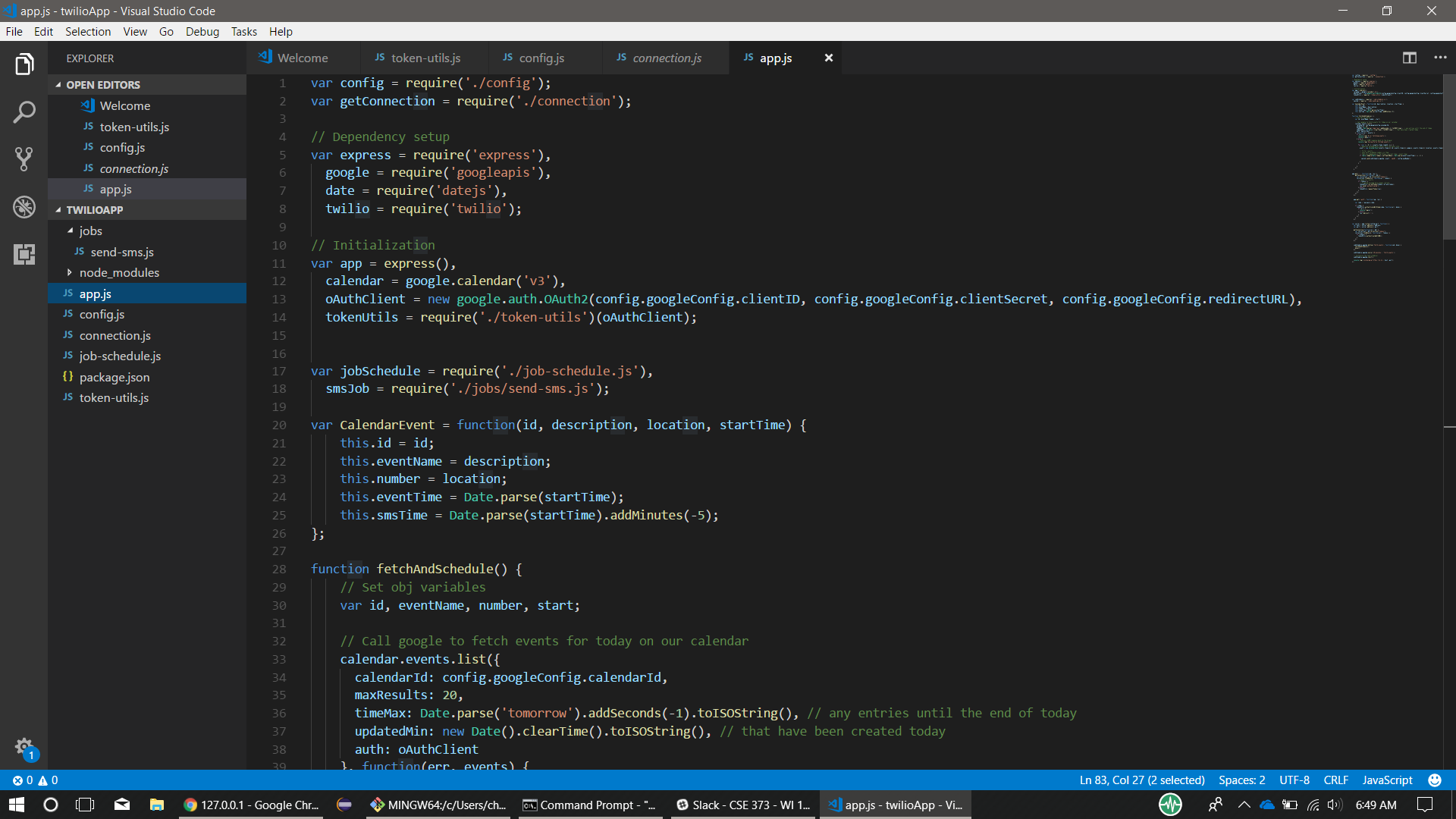
Task: Open the Extensions view icon
Action: 24,254
